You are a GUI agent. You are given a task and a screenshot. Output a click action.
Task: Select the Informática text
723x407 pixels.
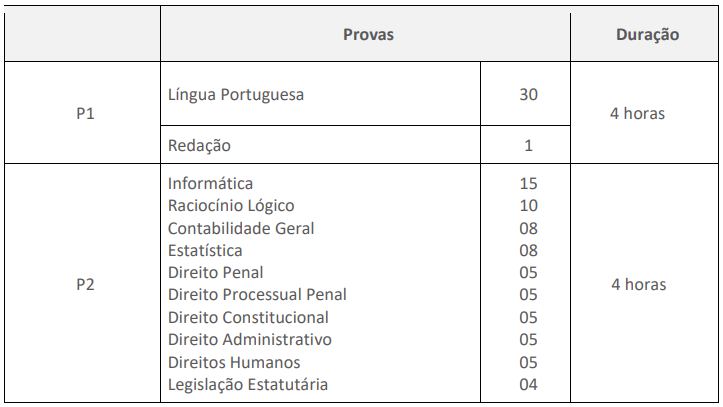(x=210, y=183)
